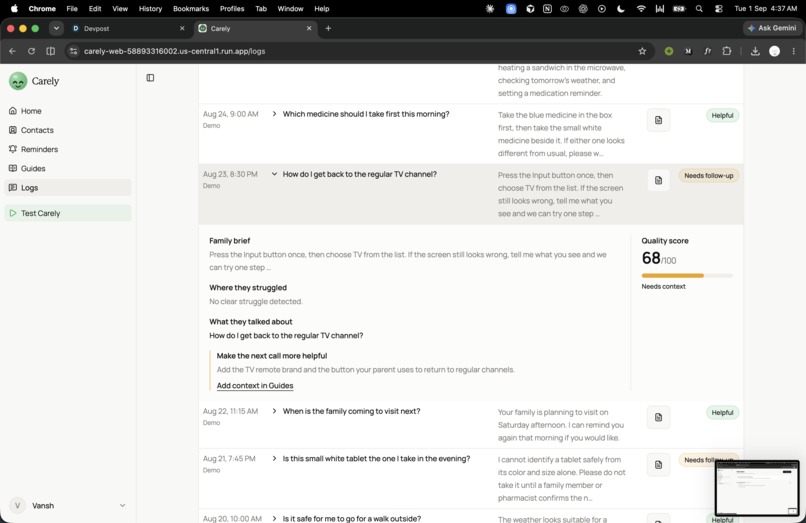Open Contacts in the sidebar
806x523 pixels.
click(68, 130)
